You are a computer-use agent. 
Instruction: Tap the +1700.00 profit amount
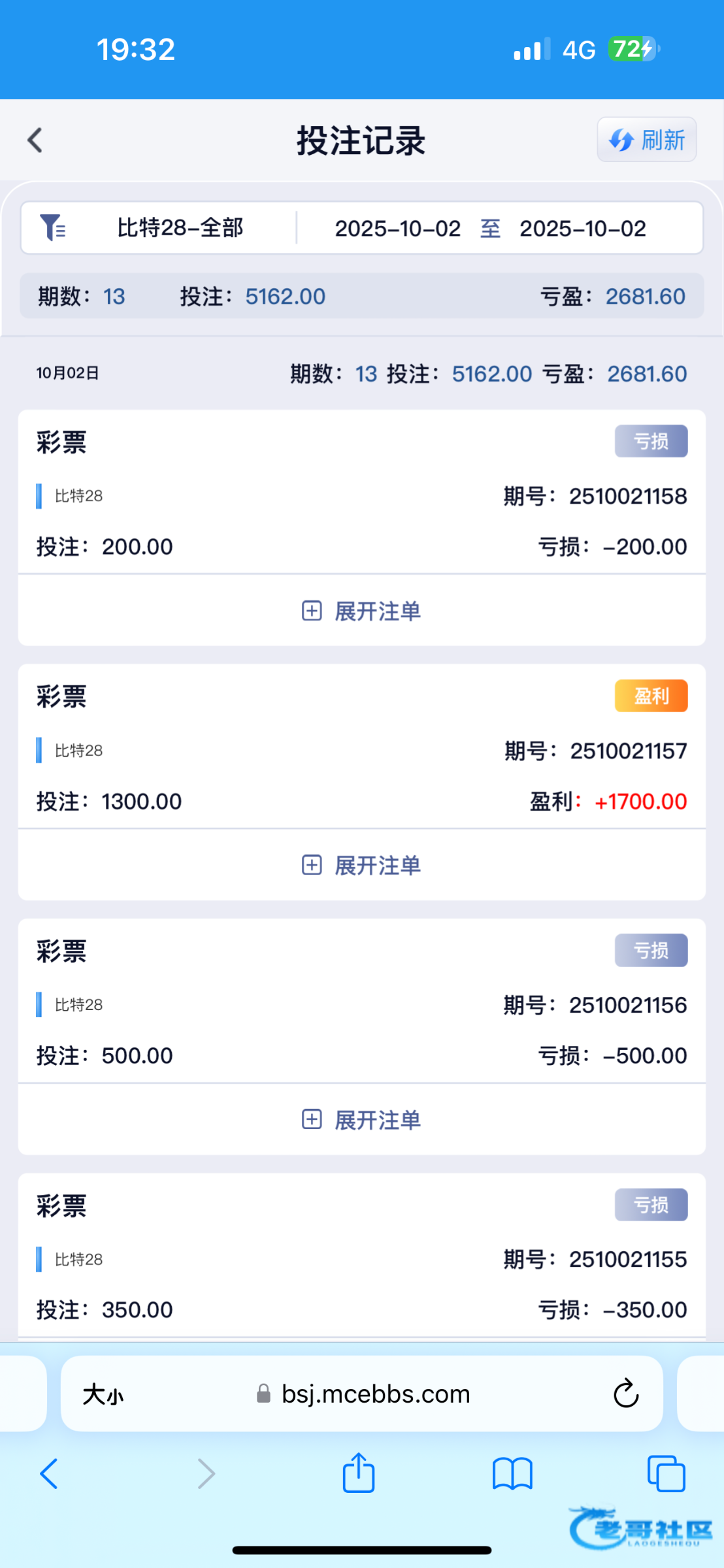tap(640, 802)
